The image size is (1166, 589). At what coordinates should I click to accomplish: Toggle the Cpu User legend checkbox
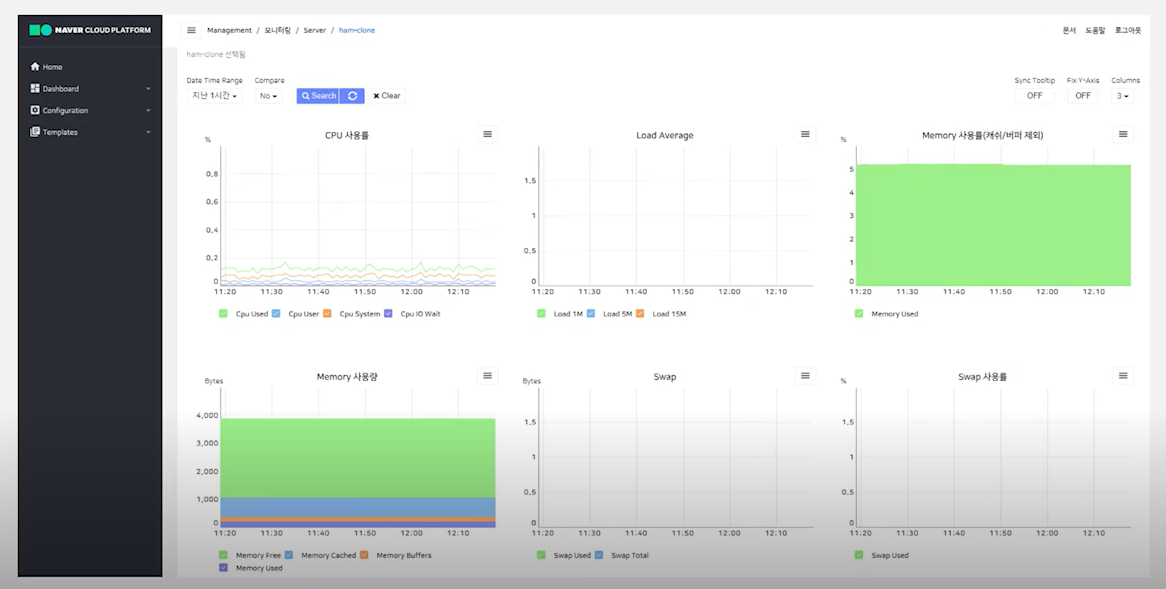pyautogui.click(x=276, y=314)
